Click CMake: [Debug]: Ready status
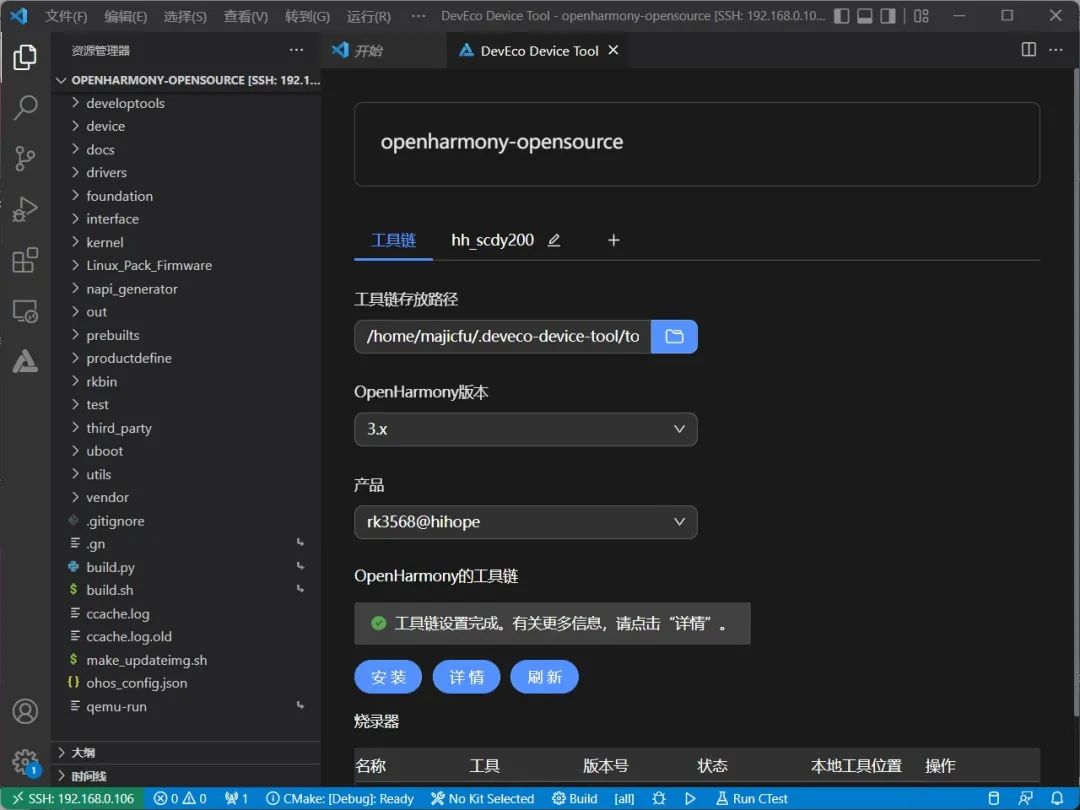 pyautogui.click(x=340, y=798)
